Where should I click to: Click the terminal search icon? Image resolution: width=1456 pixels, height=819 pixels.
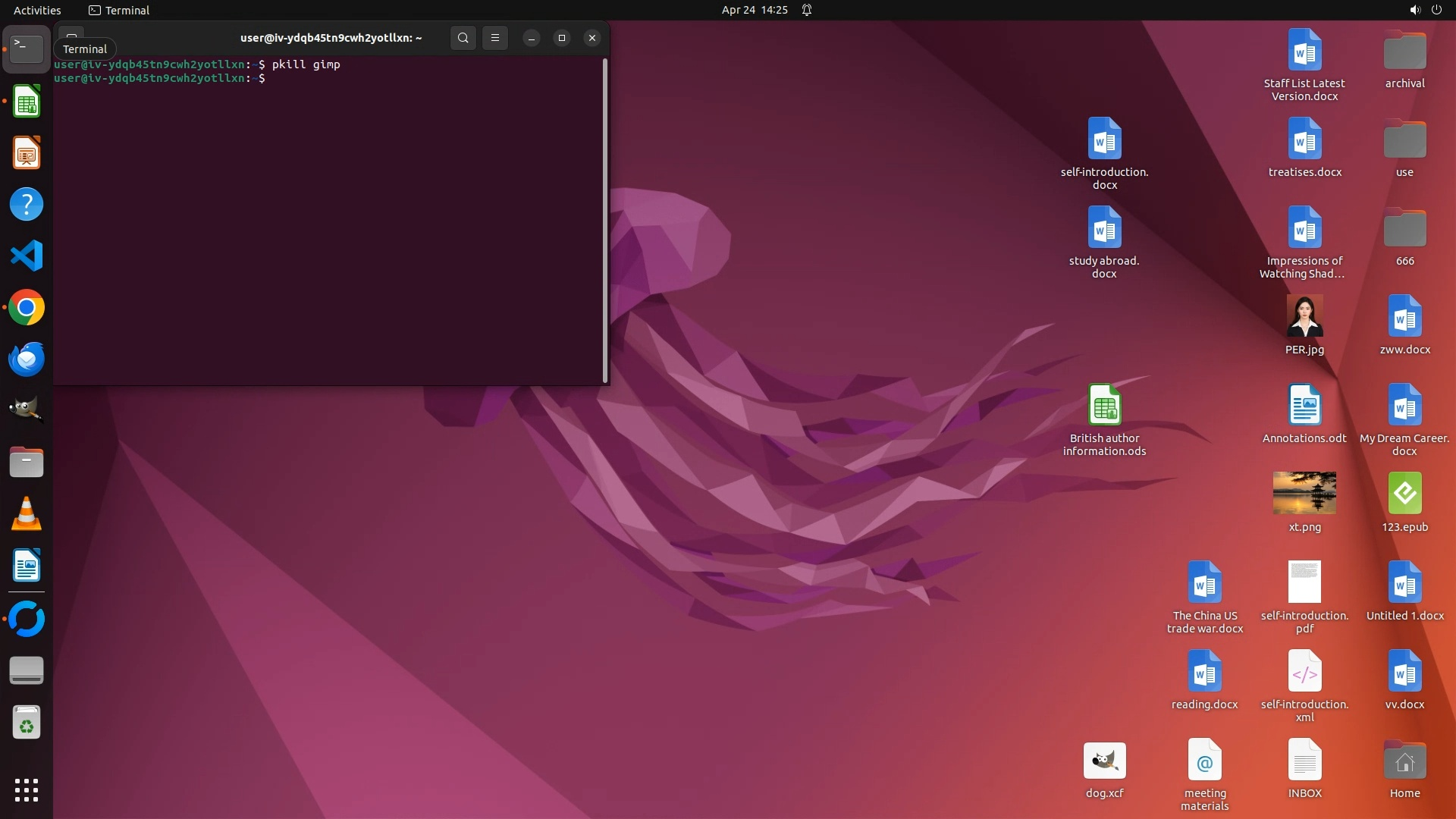[463, 38]
